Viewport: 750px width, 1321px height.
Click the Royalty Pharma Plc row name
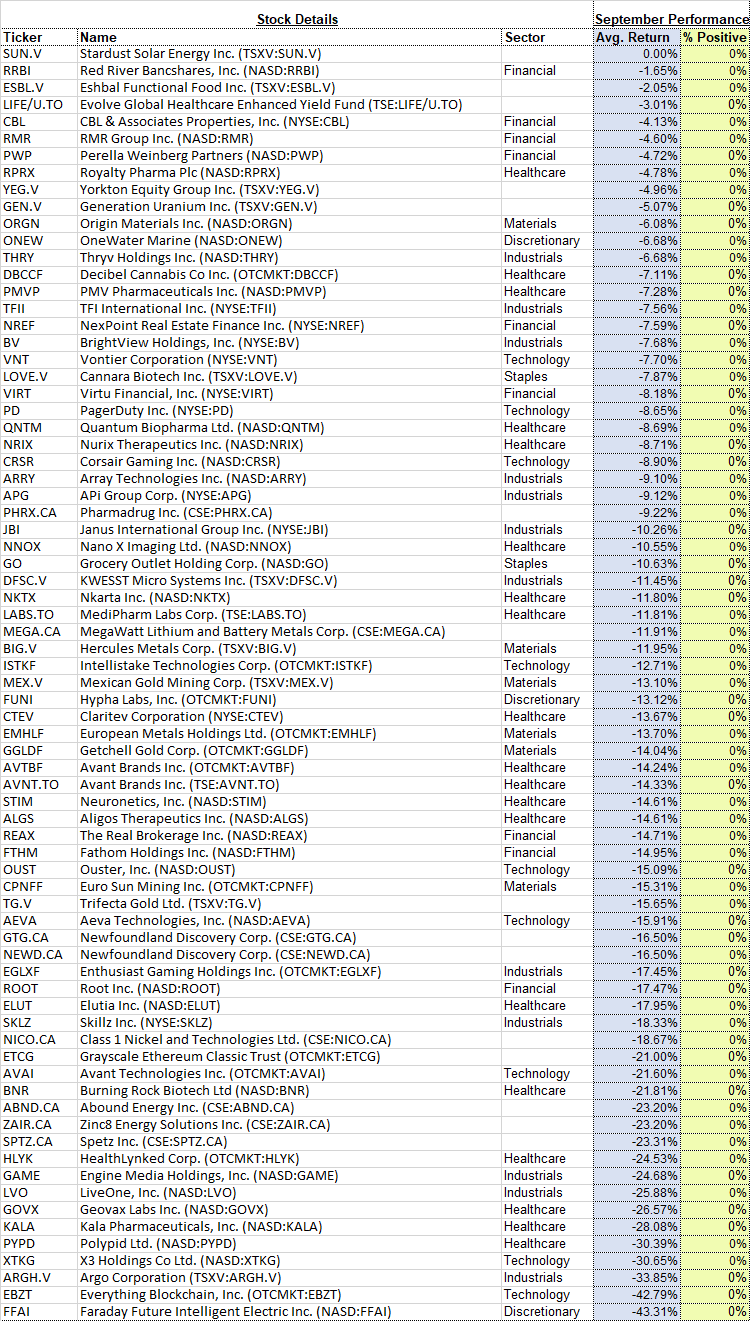tap(290, 172)
